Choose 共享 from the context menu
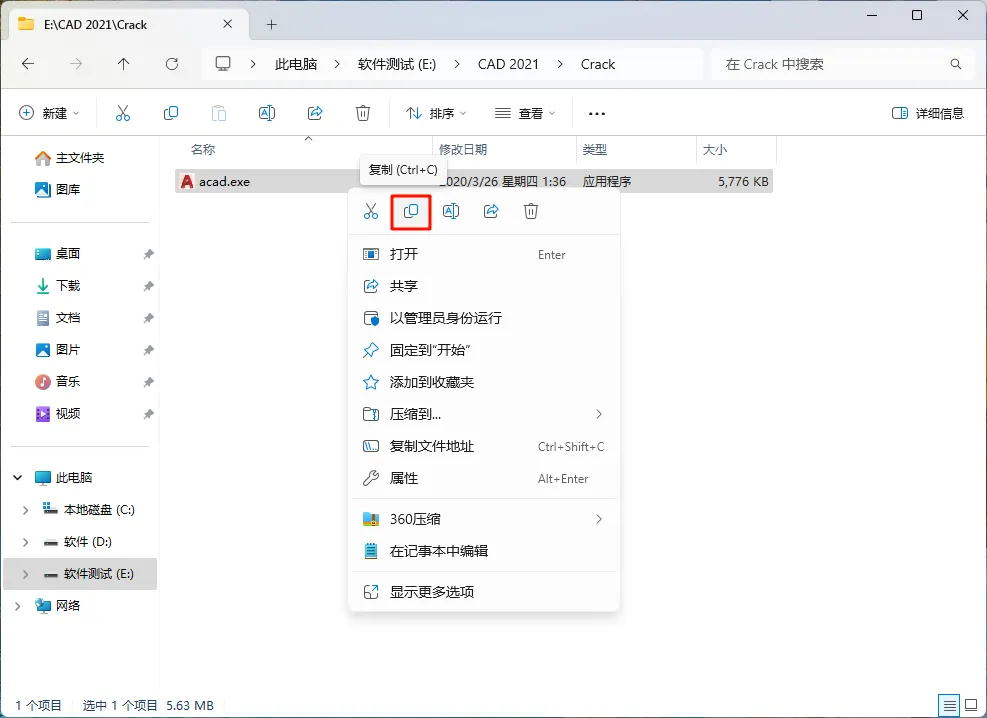987x718 pixels. tap(483, 286)
